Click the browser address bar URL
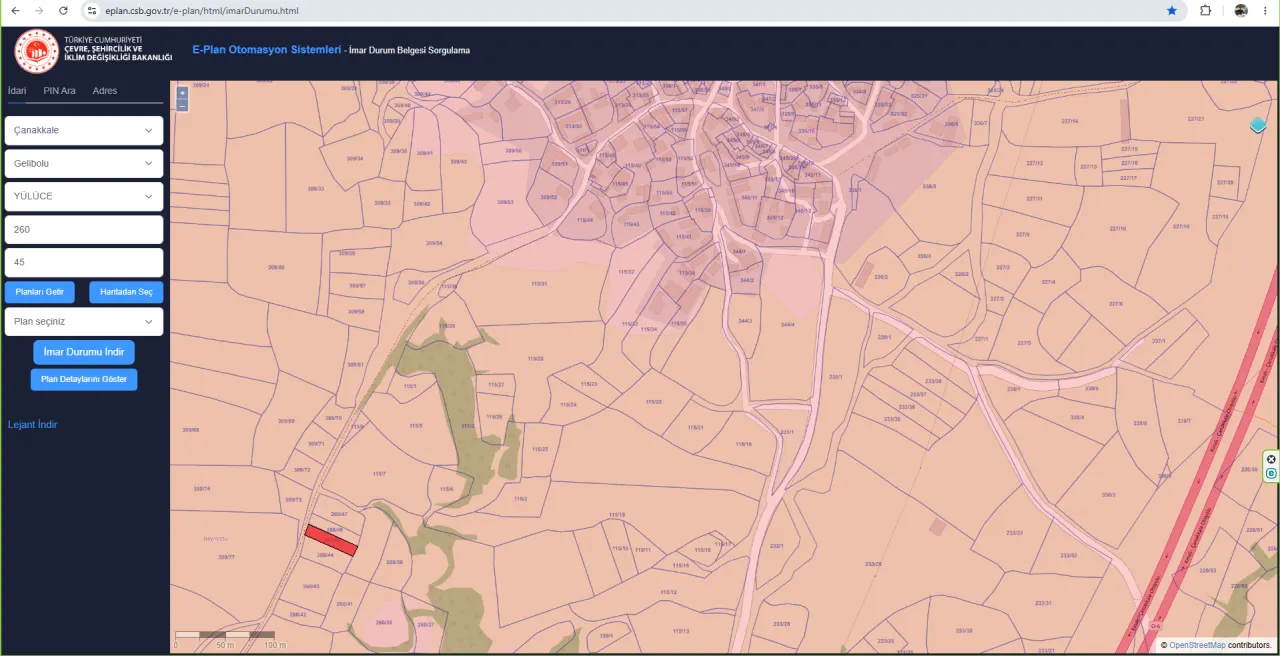Image resolution: width=1280 pixels, height=656 pixels. point(201,11)
